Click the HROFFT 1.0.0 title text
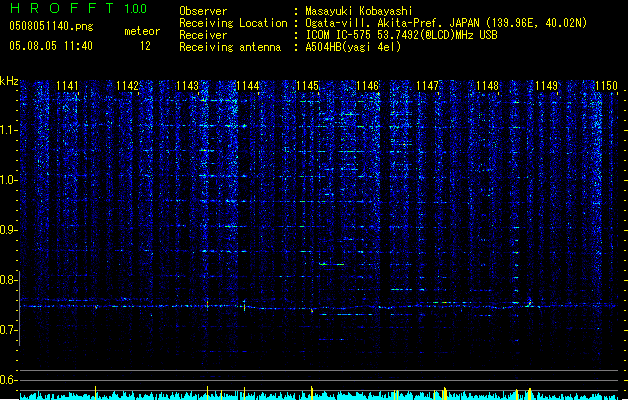629x400 pixels. click(x=78, y=8)
